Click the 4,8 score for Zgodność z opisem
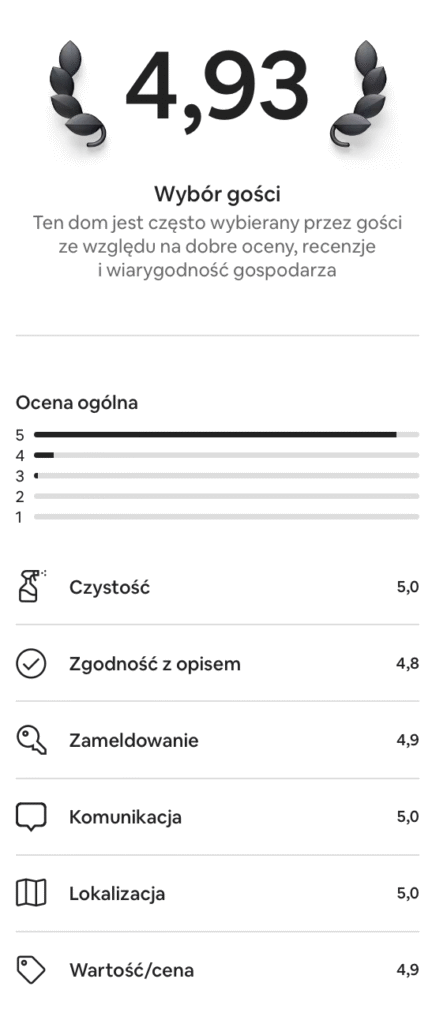This screenshot has height=1024, width=447. [x=408, y=664]
